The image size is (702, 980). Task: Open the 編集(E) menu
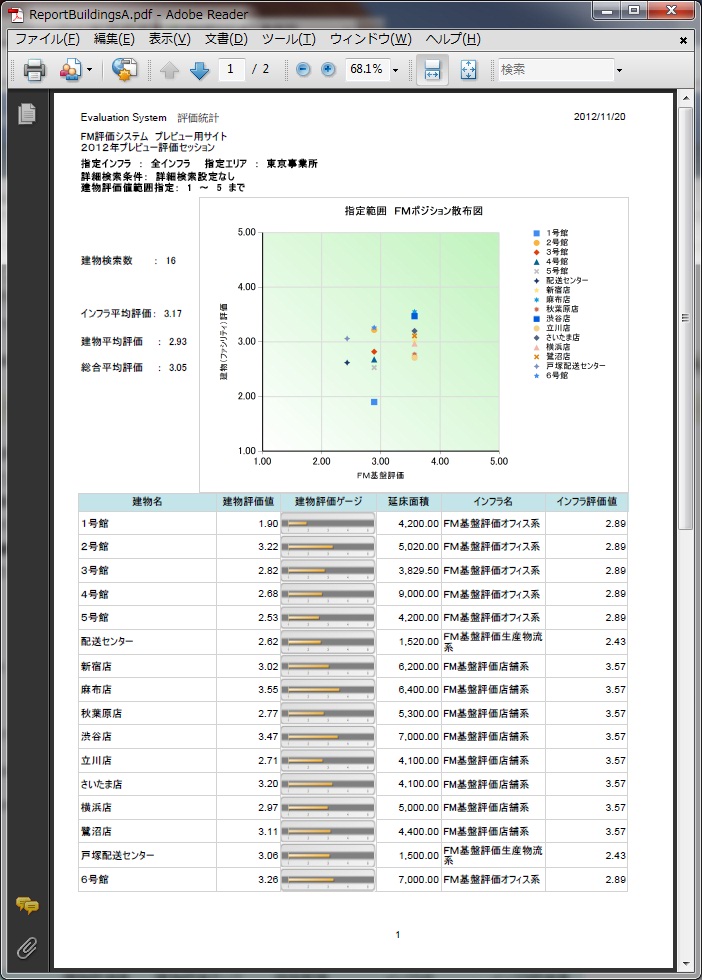point(114,39)
